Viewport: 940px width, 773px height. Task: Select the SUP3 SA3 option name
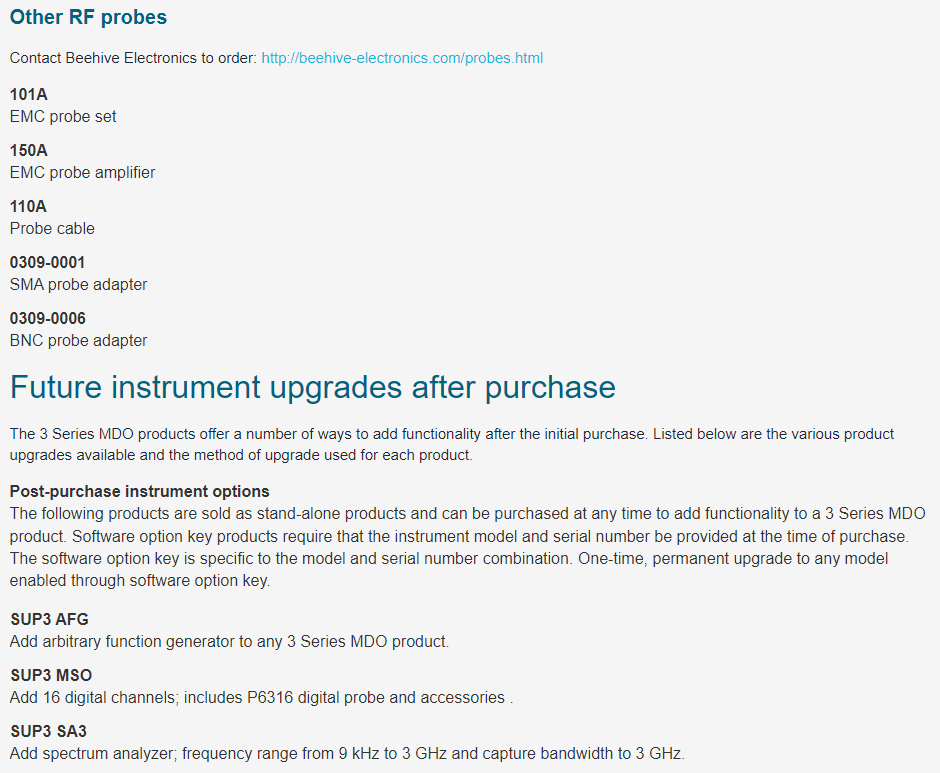(x=49, y=731)
